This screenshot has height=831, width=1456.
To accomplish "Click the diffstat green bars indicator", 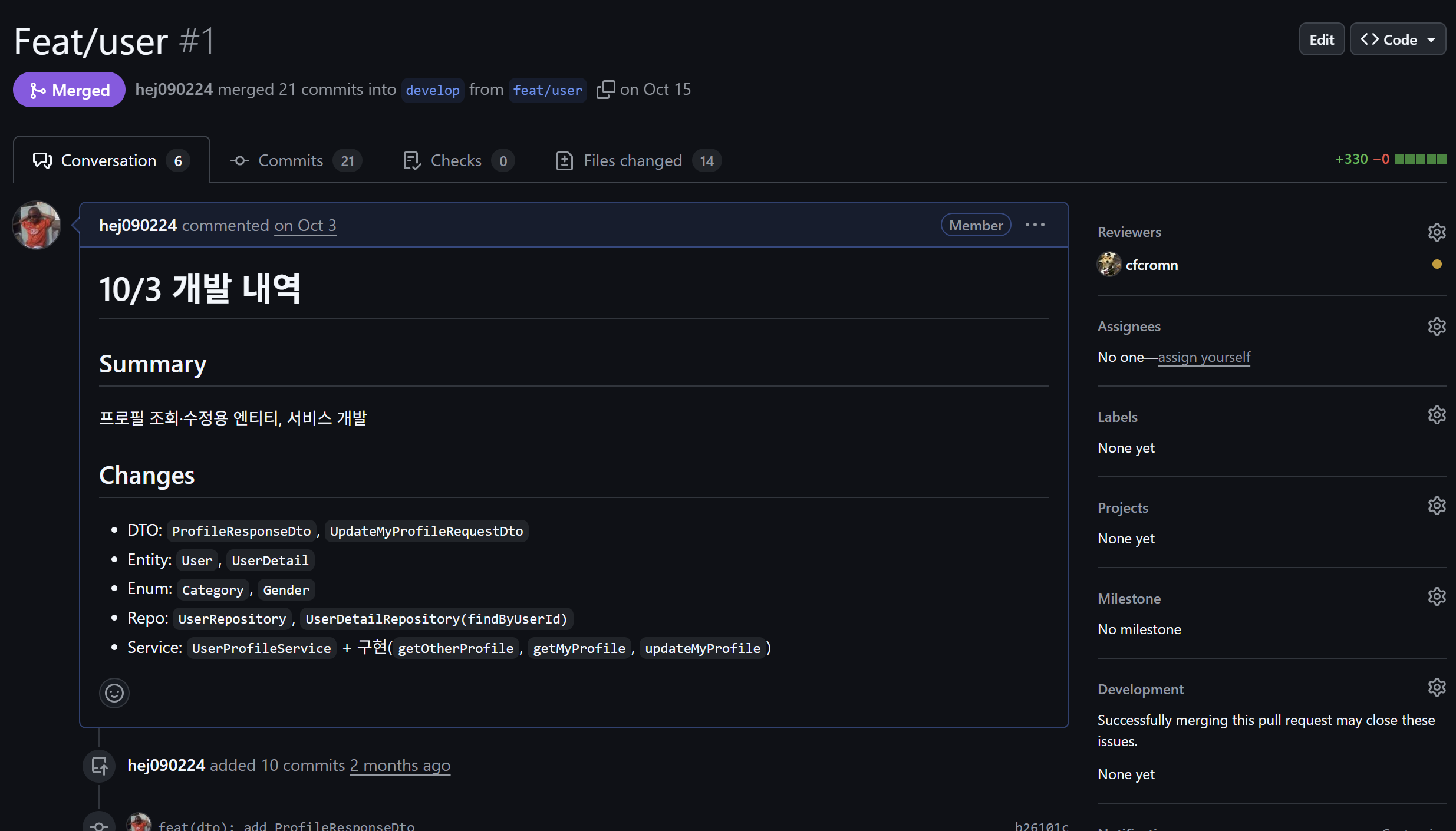I will (x=1420, y=159).
